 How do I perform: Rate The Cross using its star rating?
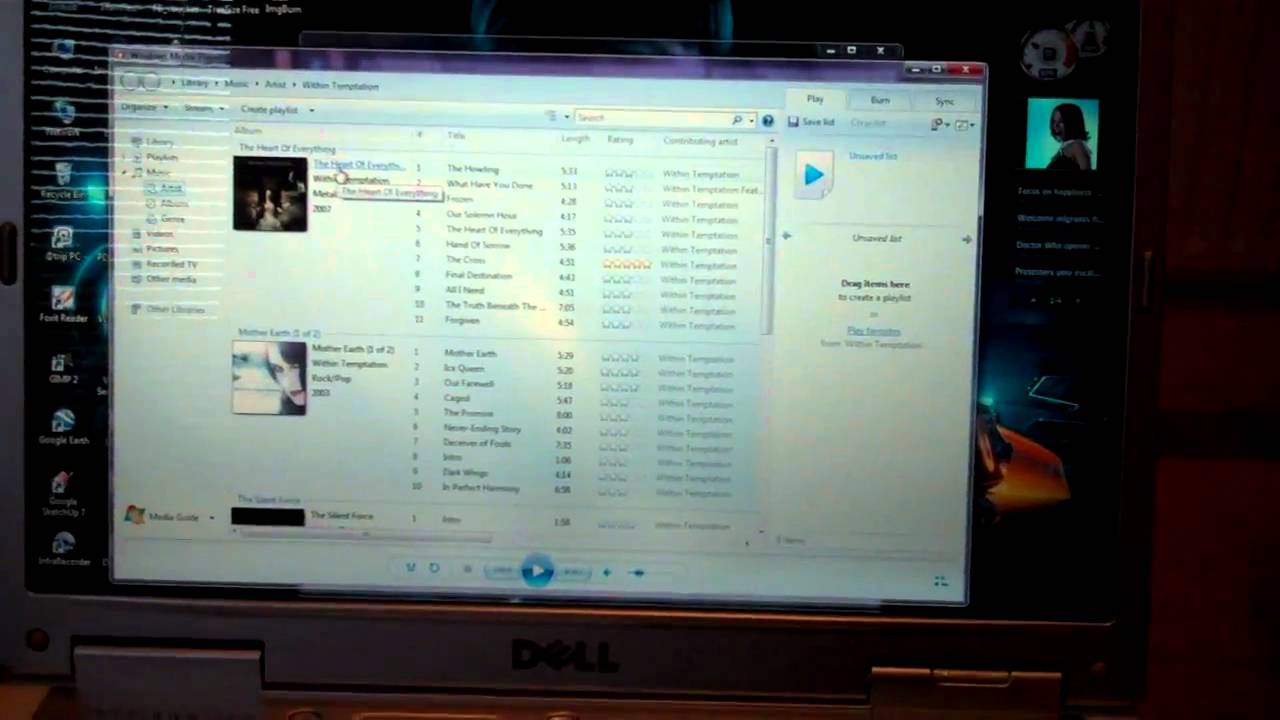pos(626,264)
